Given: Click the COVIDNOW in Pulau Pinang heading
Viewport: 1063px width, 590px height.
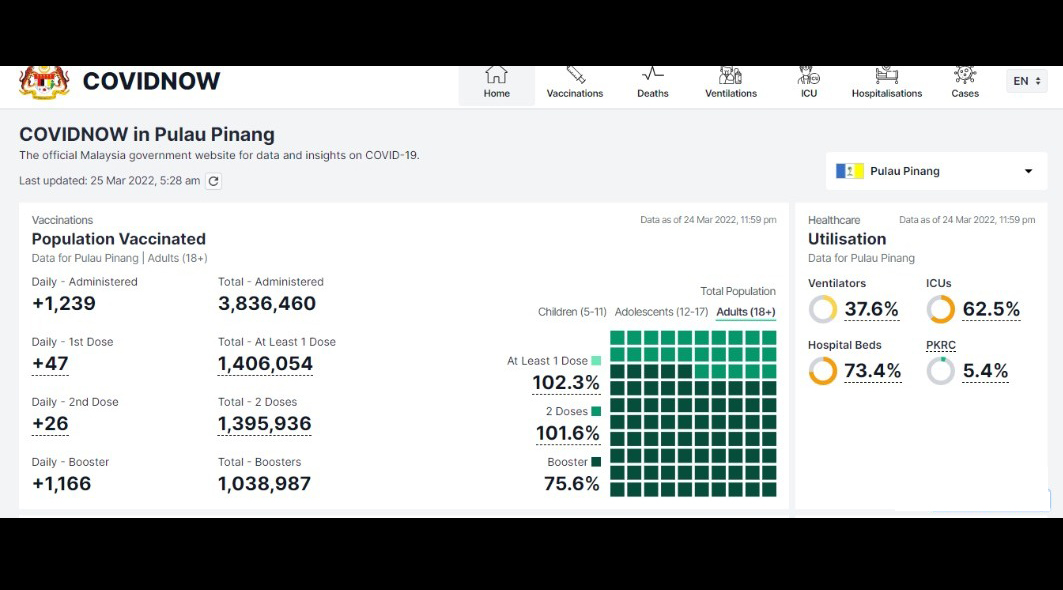Looking at the screenshot, I should coord(147,134).
